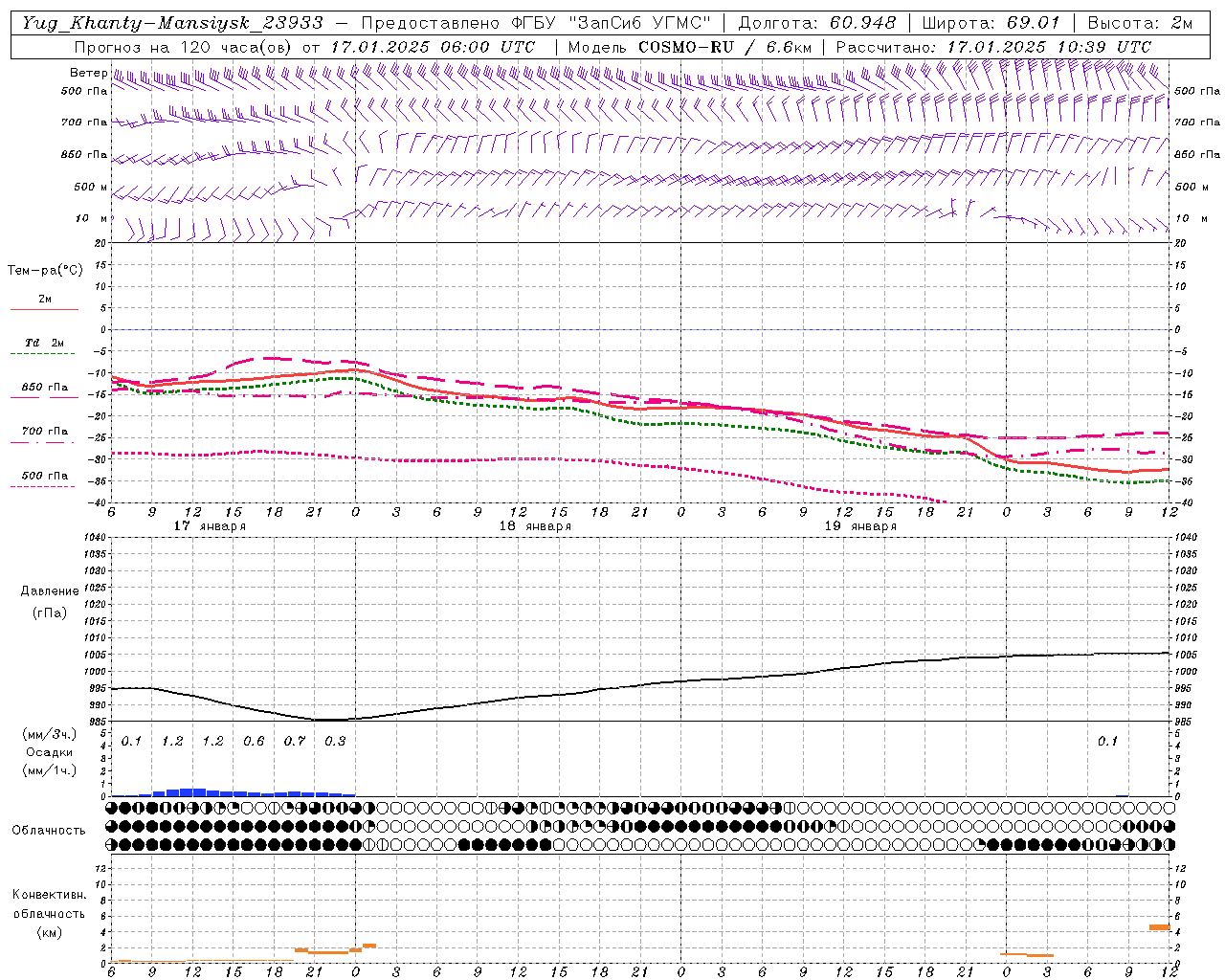
Task: Click the left "10 м" wind level label
Action: click(92, 218)
